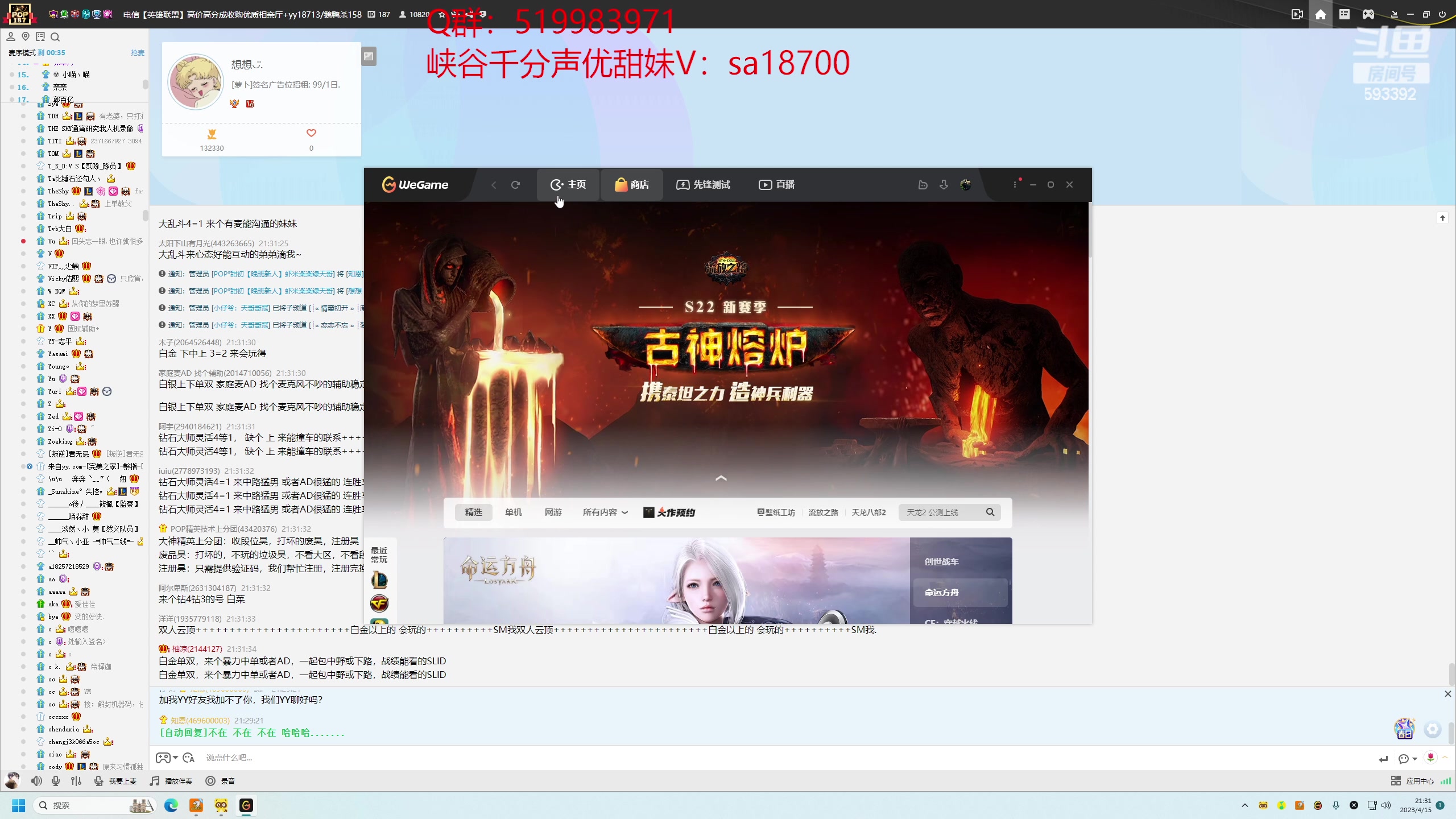Viewport: 1456px width, 819px height.
Task: Toggle YY microphone mute
Action: coord(56,781)
